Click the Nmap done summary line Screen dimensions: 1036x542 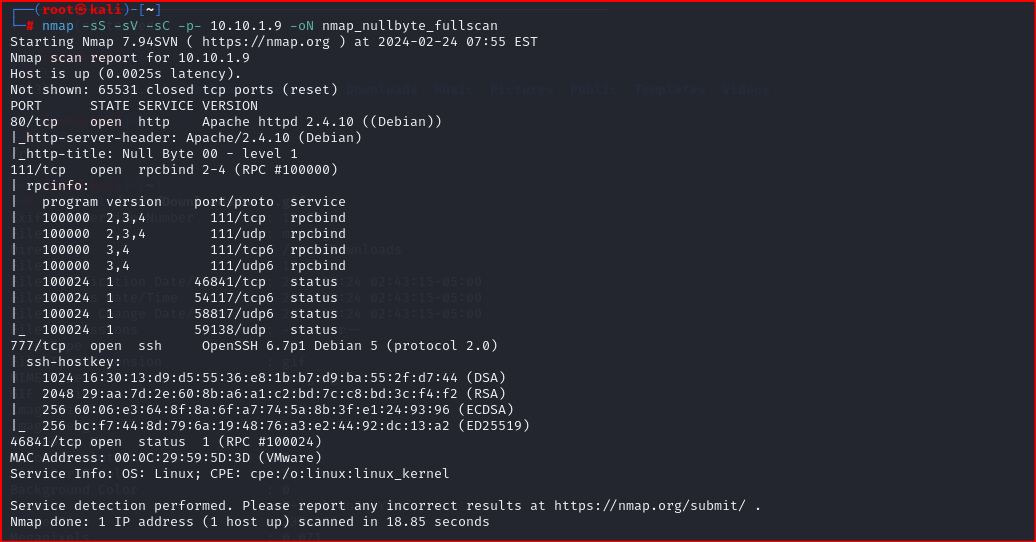point(250,522)
